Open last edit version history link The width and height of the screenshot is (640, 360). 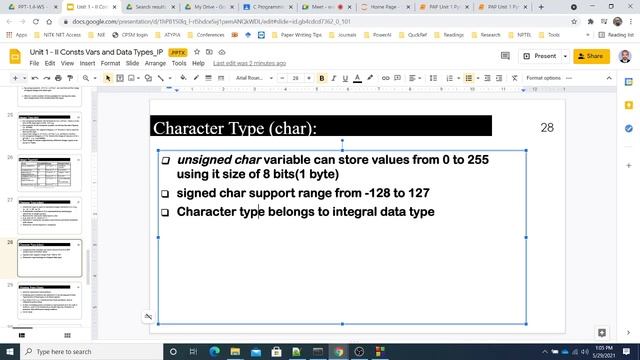(249, 63)
